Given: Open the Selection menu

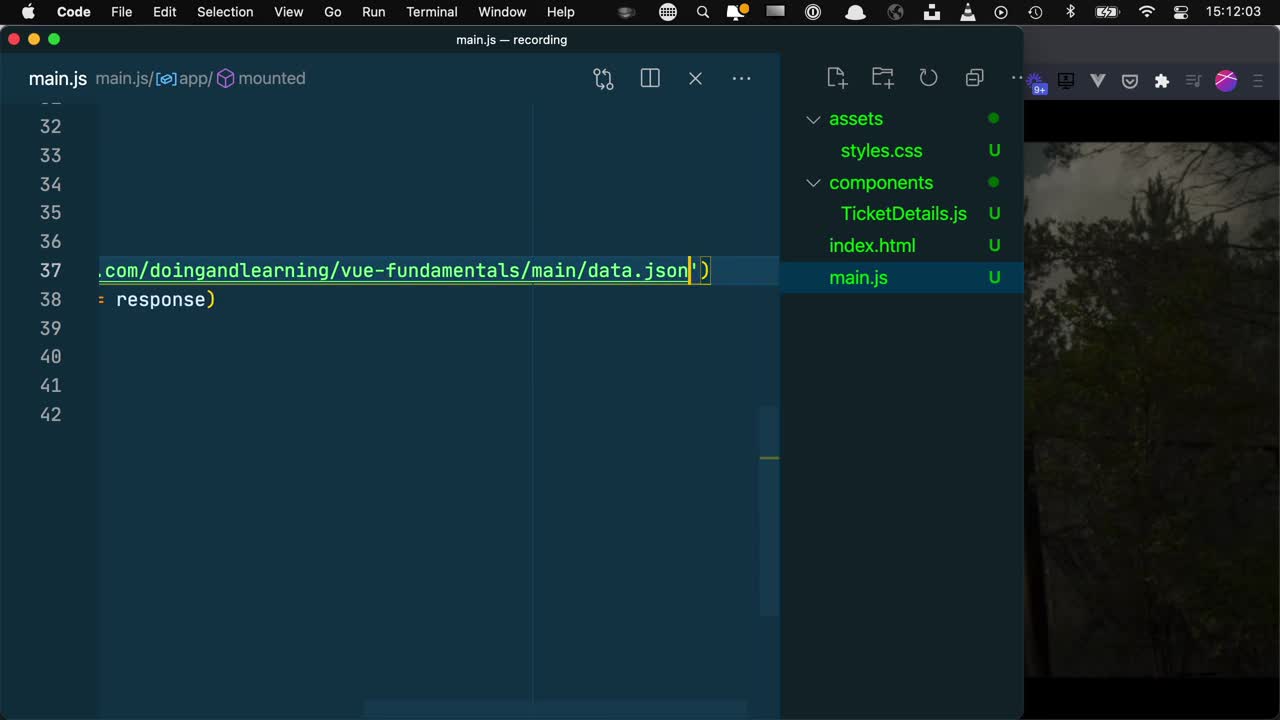Looking at the screenshot, I should pyautogui.click(x=225, y=12).
